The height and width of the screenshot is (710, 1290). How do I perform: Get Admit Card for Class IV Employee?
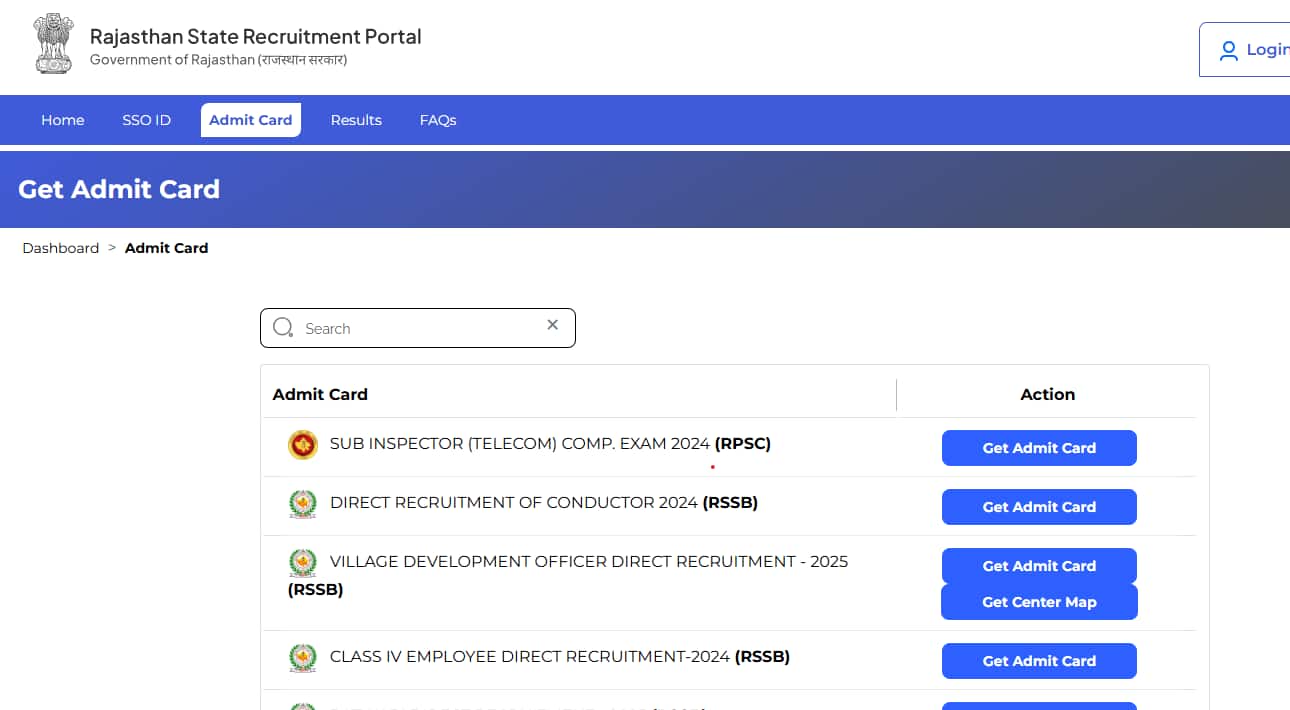pos(1039,661)
